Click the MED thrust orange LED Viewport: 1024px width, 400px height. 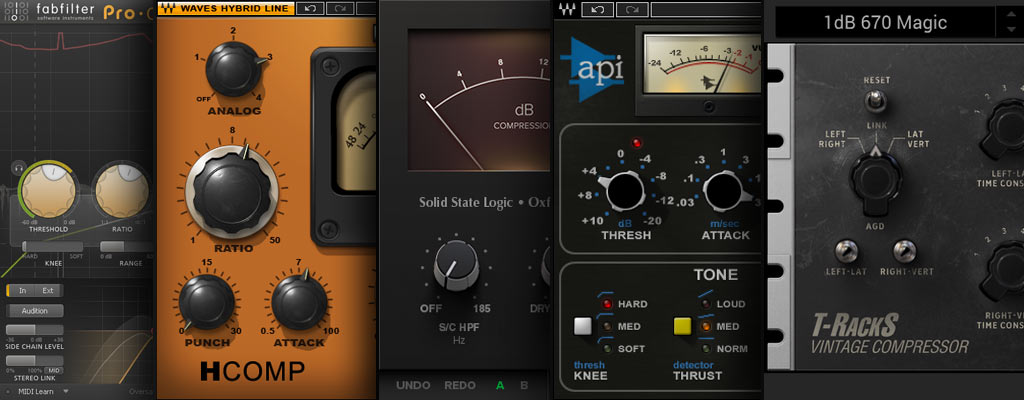click(705, 326)
